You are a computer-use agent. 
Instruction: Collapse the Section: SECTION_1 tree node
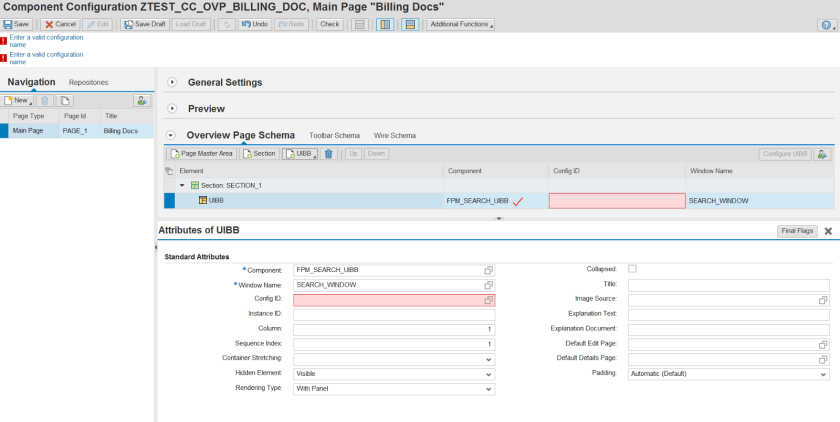tap(182, 186)
